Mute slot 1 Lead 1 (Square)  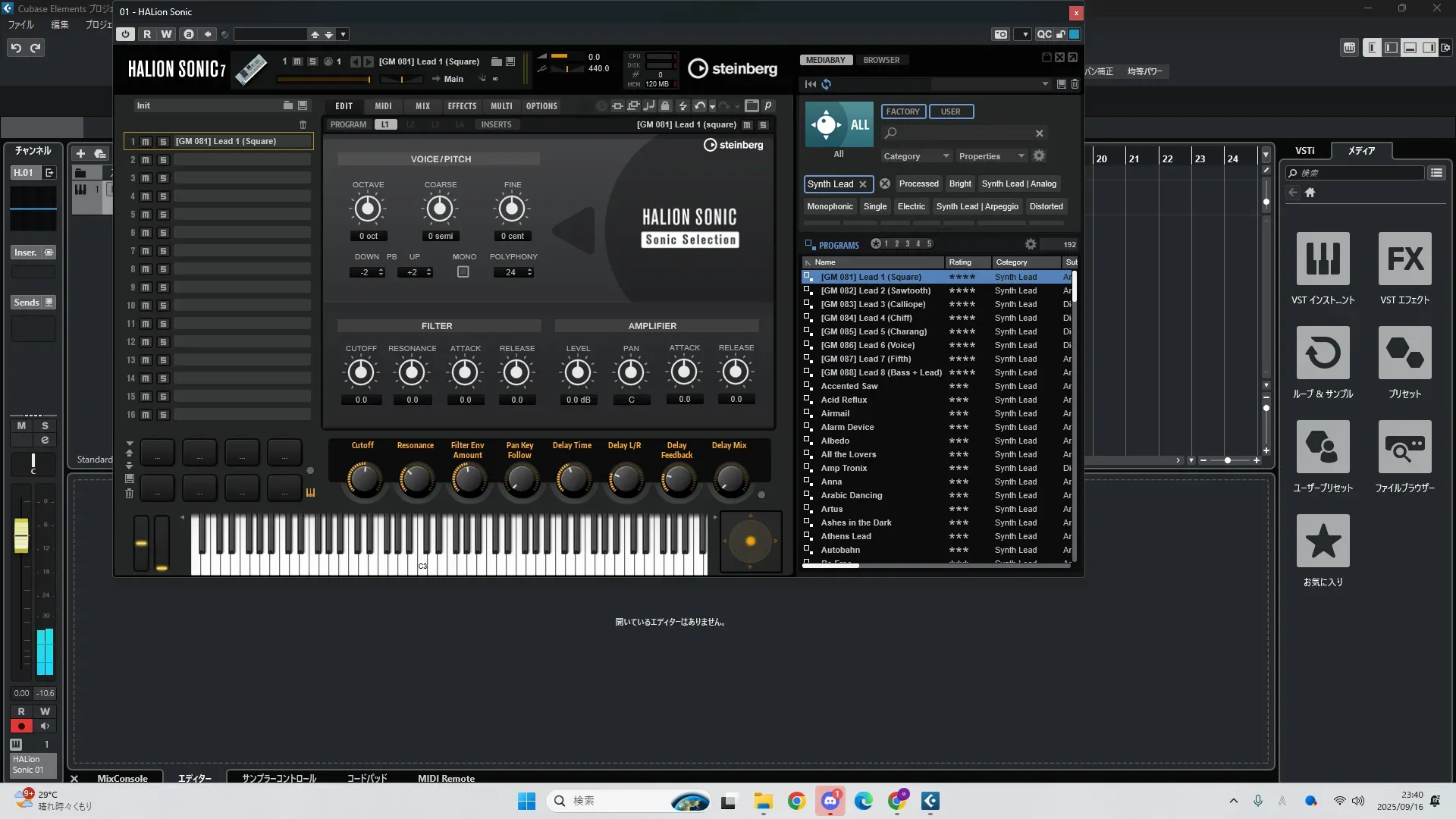pyautogui.click(x=146, y=141)
